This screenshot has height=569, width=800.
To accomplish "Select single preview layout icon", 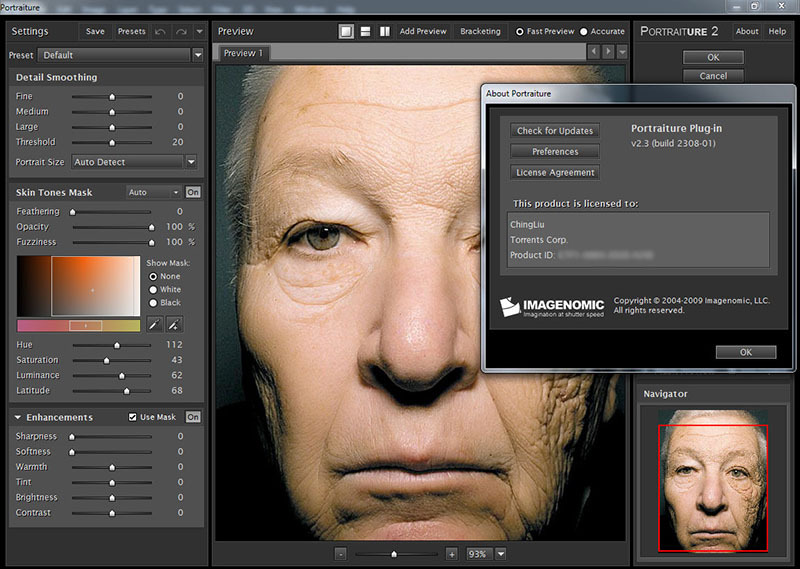I will (x=346, y=32).
